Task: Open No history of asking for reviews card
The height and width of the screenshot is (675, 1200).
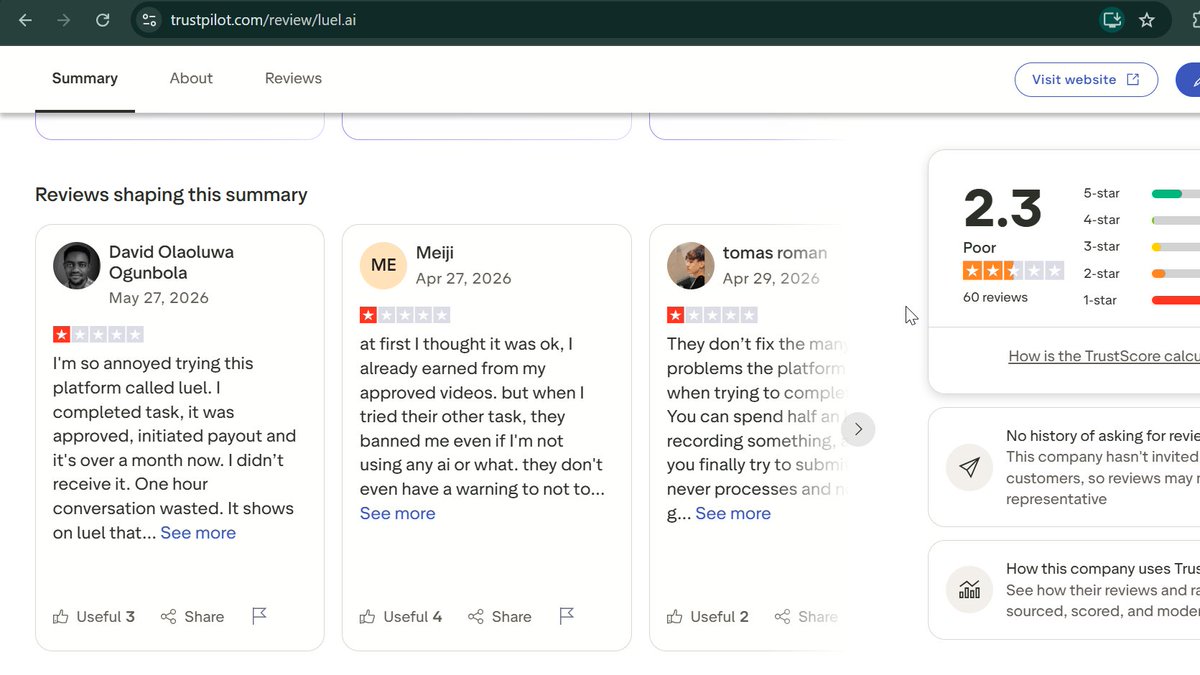Action: (x=1064, y=467)
